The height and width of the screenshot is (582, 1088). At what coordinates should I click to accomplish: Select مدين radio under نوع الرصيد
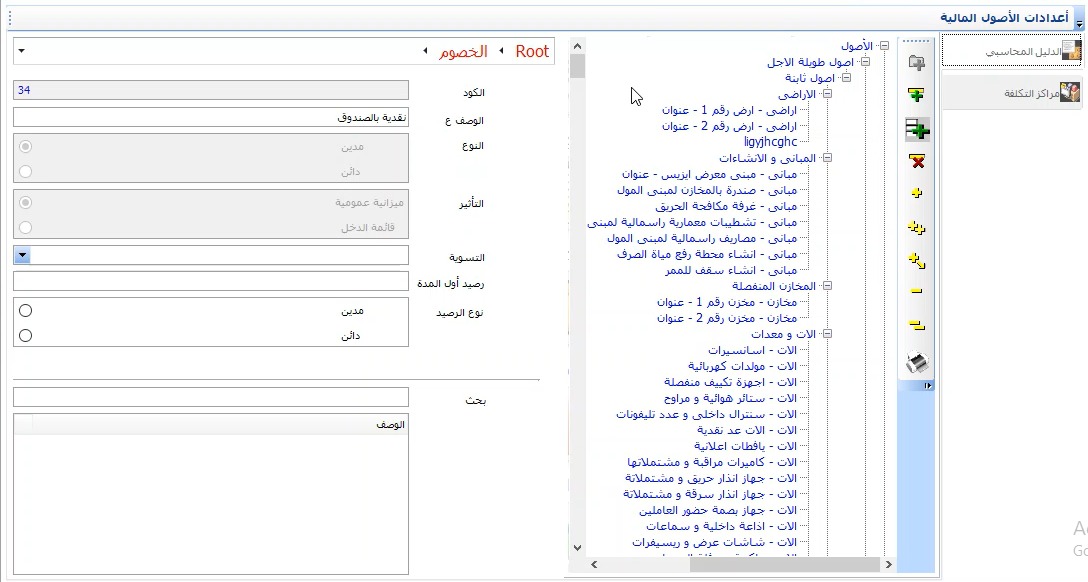(x=26, y=310)
